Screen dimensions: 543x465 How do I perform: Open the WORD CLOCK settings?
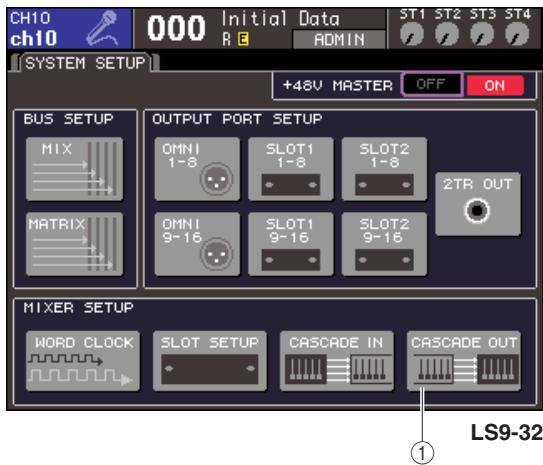point(83,361)
